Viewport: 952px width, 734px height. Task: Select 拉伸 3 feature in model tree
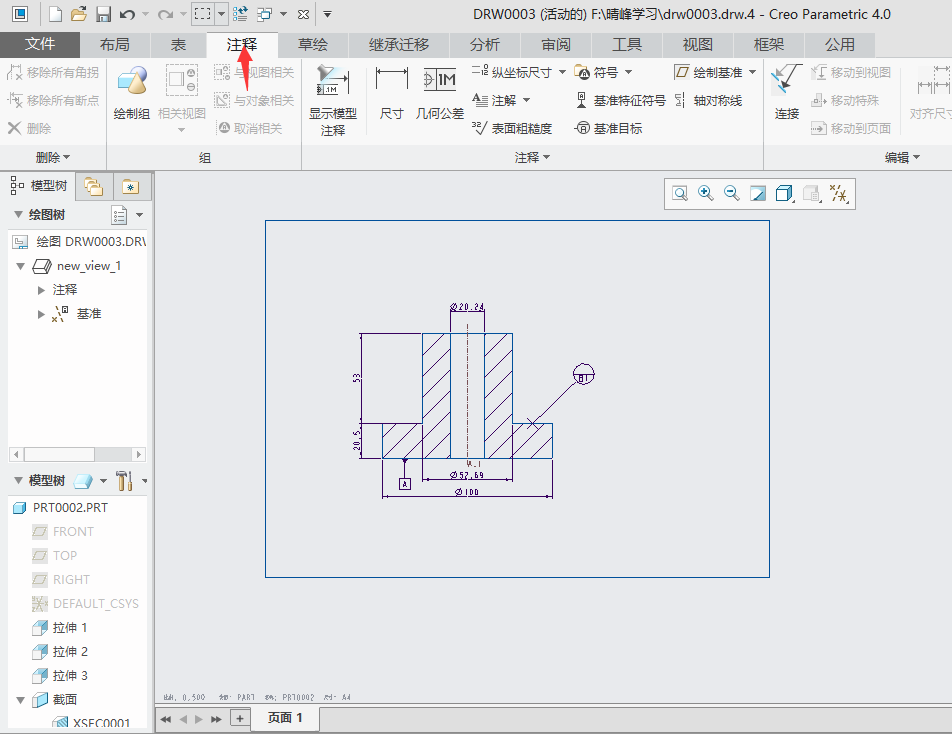point(60,676)
